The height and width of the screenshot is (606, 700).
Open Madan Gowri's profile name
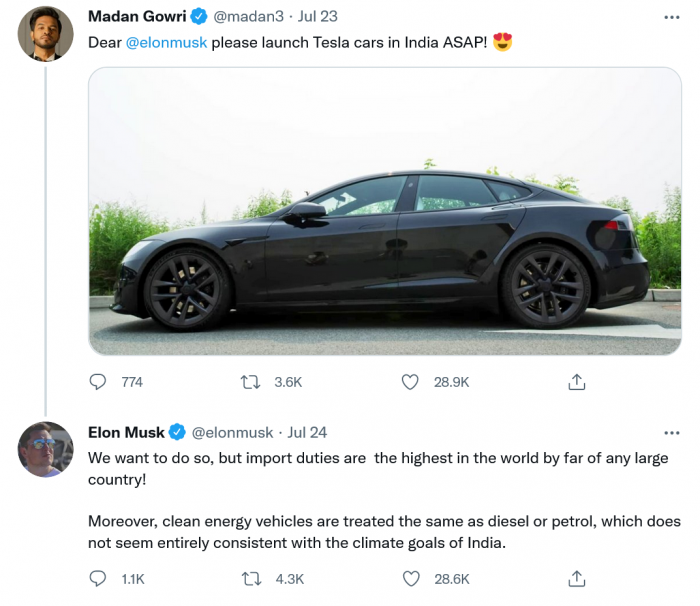point(139,17)
